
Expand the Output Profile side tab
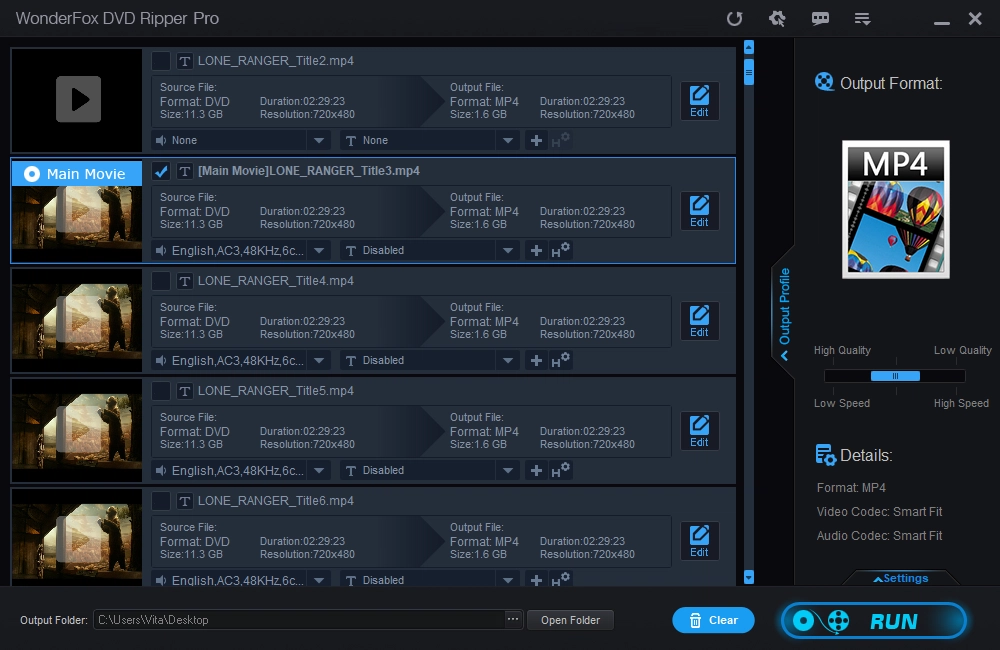point(784,313)
